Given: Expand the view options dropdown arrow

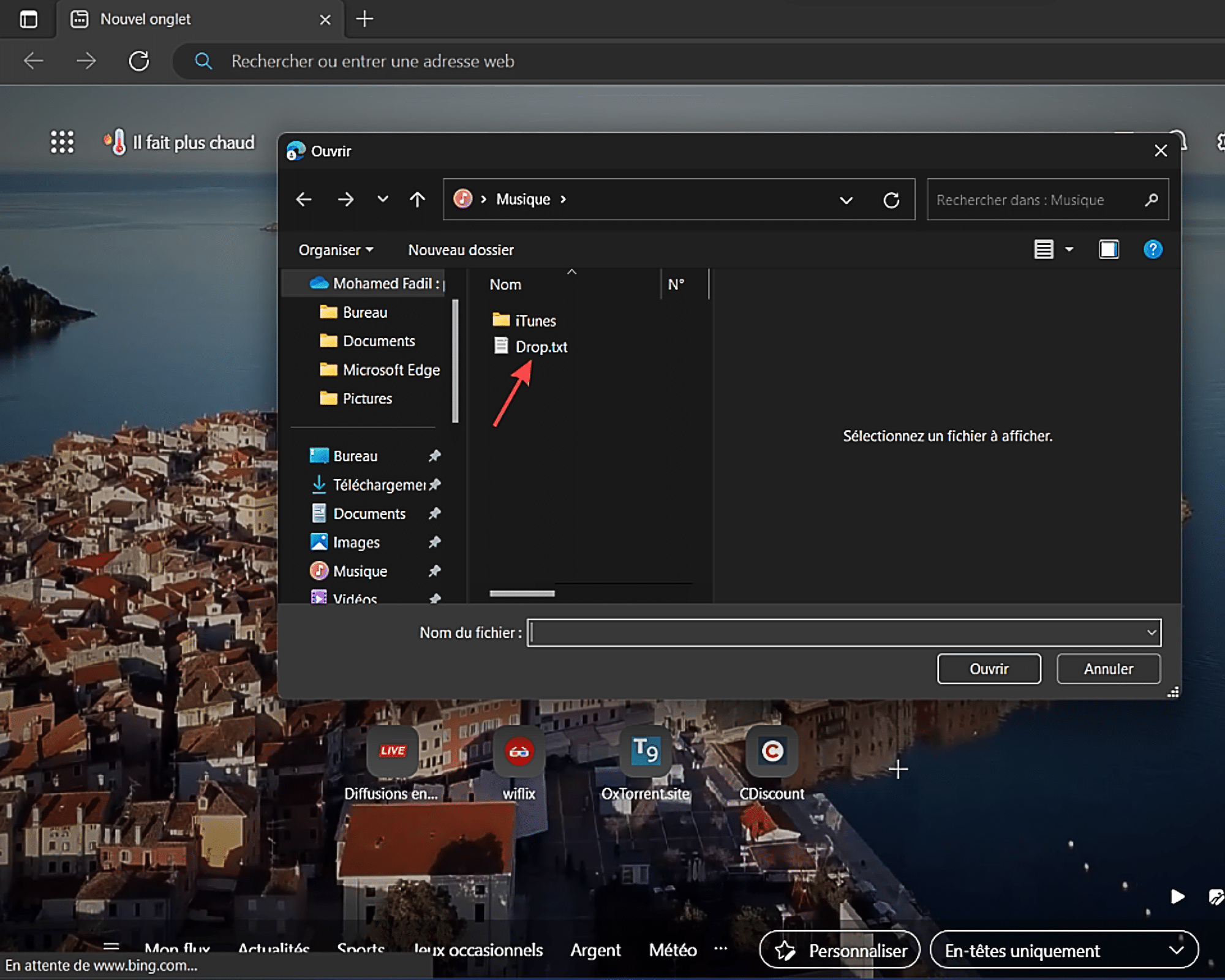Looking at the screenshot, I should tap(1069, 249).
